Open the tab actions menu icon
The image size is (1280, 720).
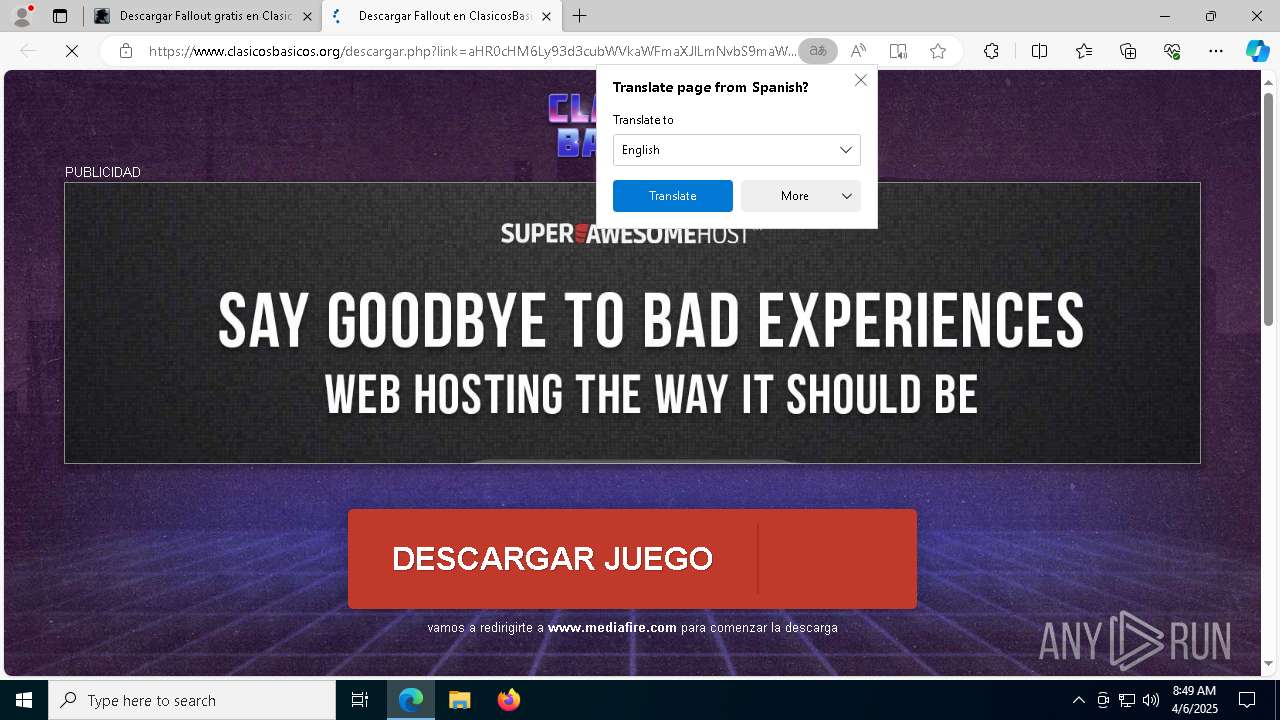60,16
